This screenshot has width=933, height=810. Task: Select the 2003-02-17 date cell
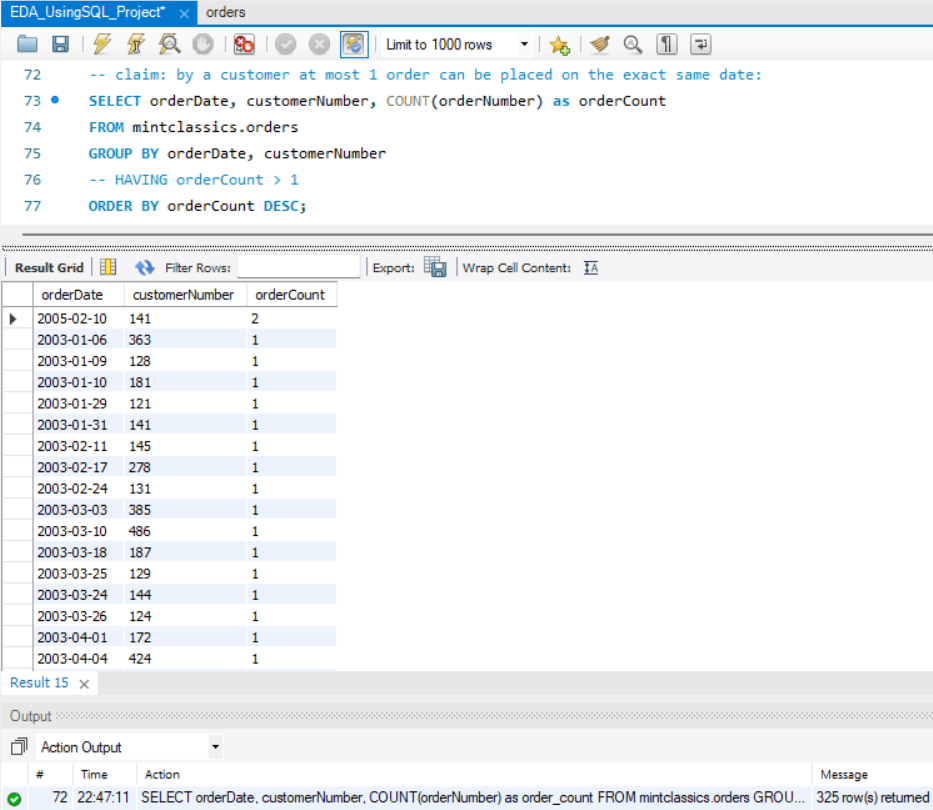click(x=72, y=467)
